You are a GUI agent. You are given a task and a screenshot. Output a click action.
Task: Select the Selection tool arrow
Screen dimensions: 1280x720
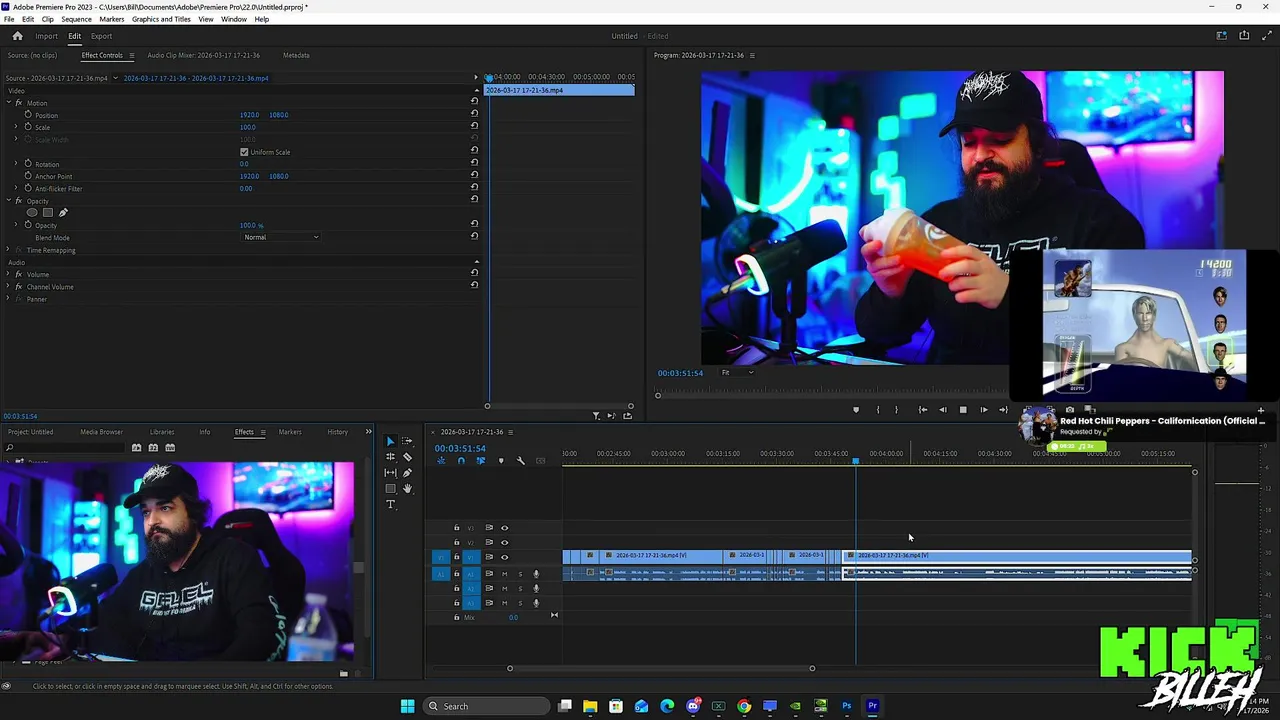tap(391, 441)
